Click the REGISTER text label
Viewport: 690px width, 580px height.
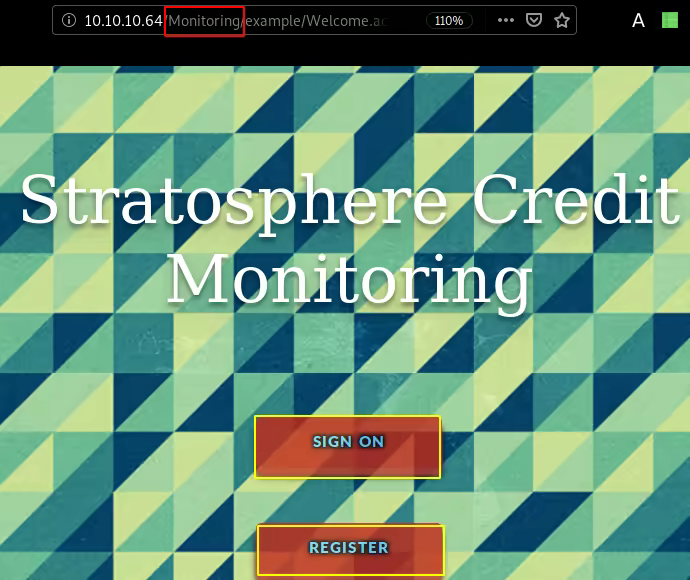pyautogui.click(x=348, y=548)
